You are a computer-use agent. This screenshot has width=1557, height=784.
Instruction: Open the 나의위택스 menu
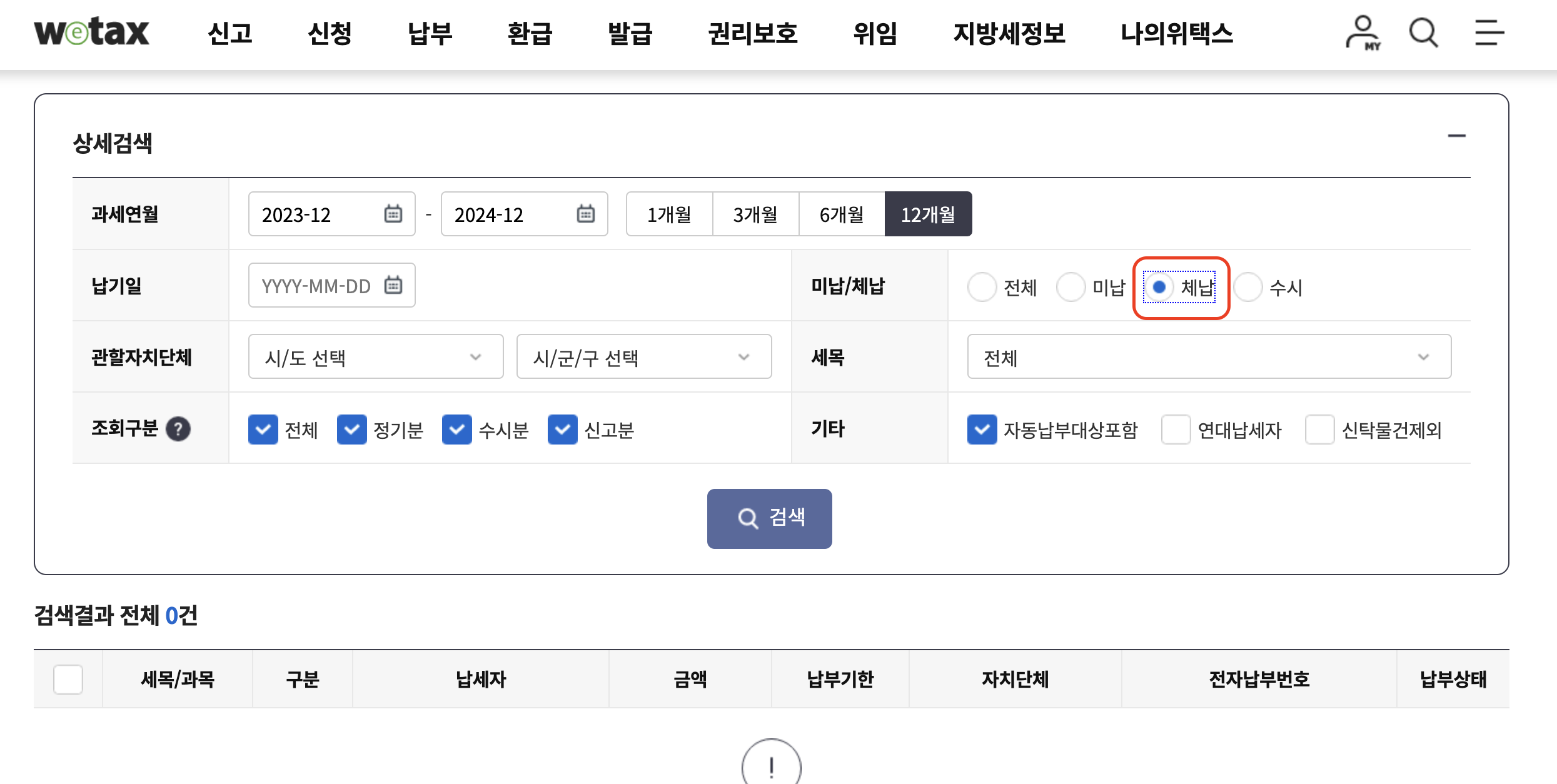tap(1177, 33)
